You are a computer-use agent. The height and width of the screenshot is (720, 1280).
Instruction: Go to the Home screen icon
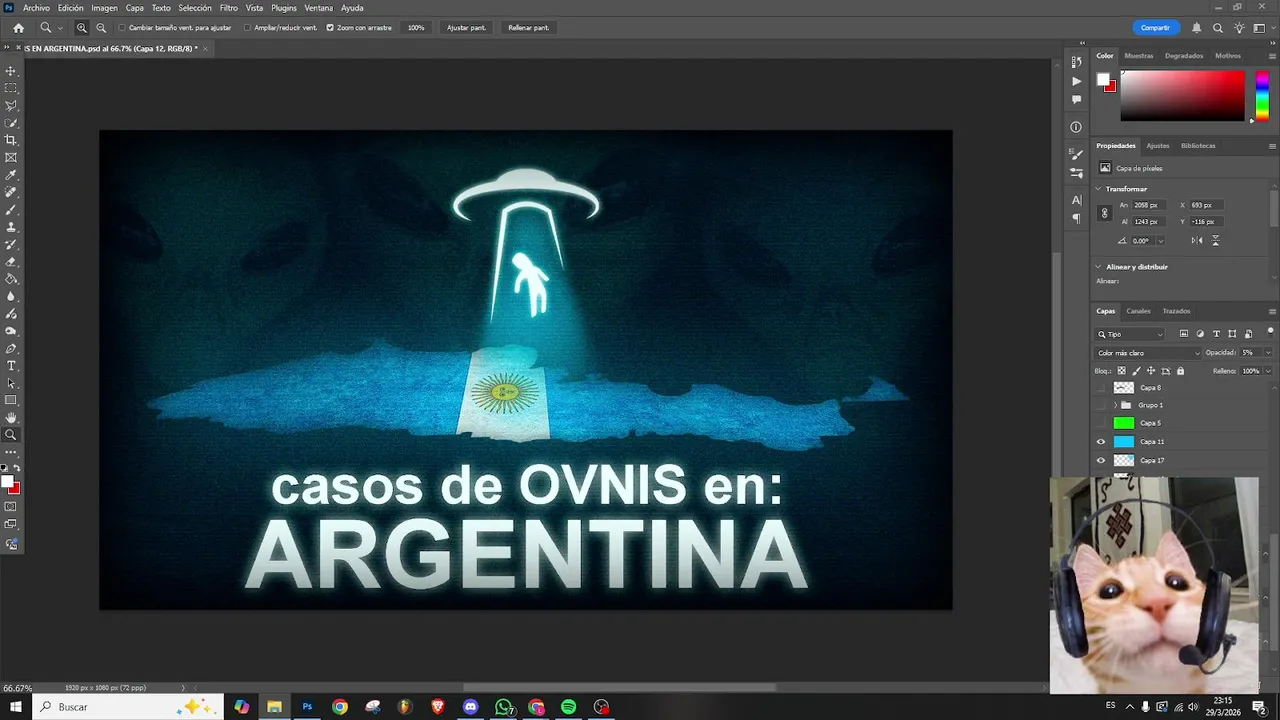[18, 28]
